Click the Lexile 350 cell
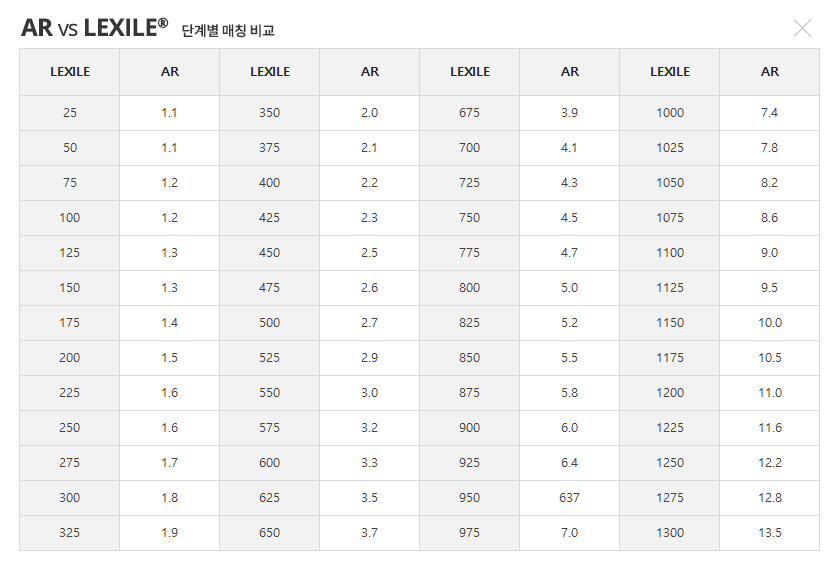Viewport: 840px width, 570px height. [x=270, y=113]
